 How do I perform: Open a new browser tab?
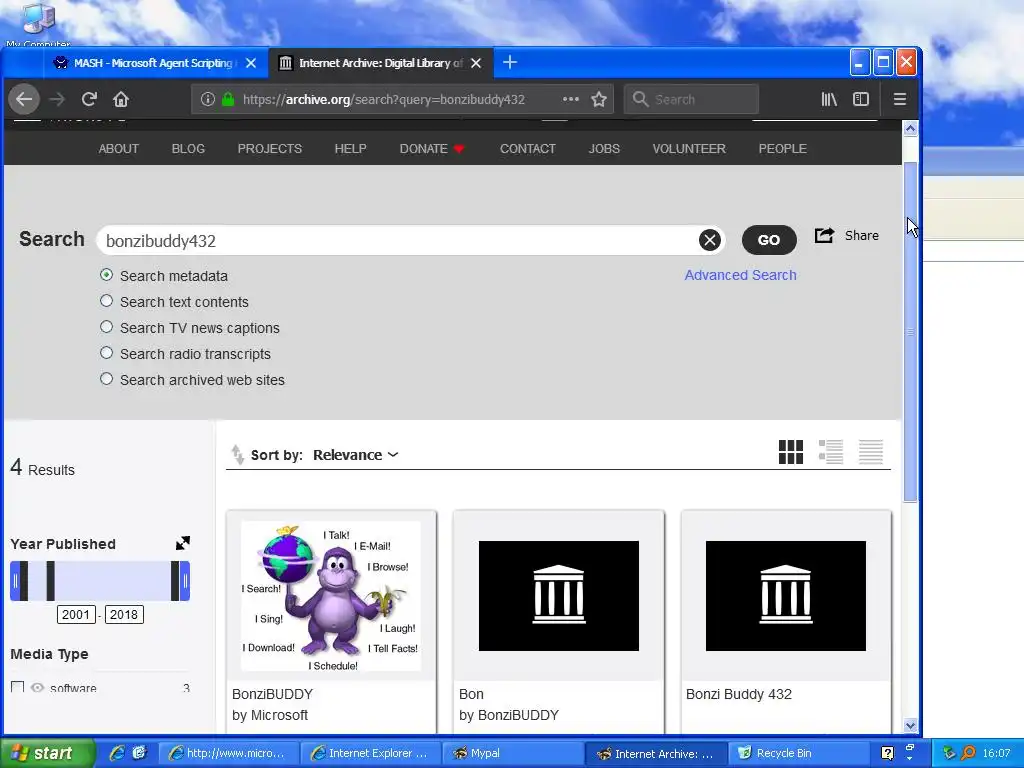510,63
